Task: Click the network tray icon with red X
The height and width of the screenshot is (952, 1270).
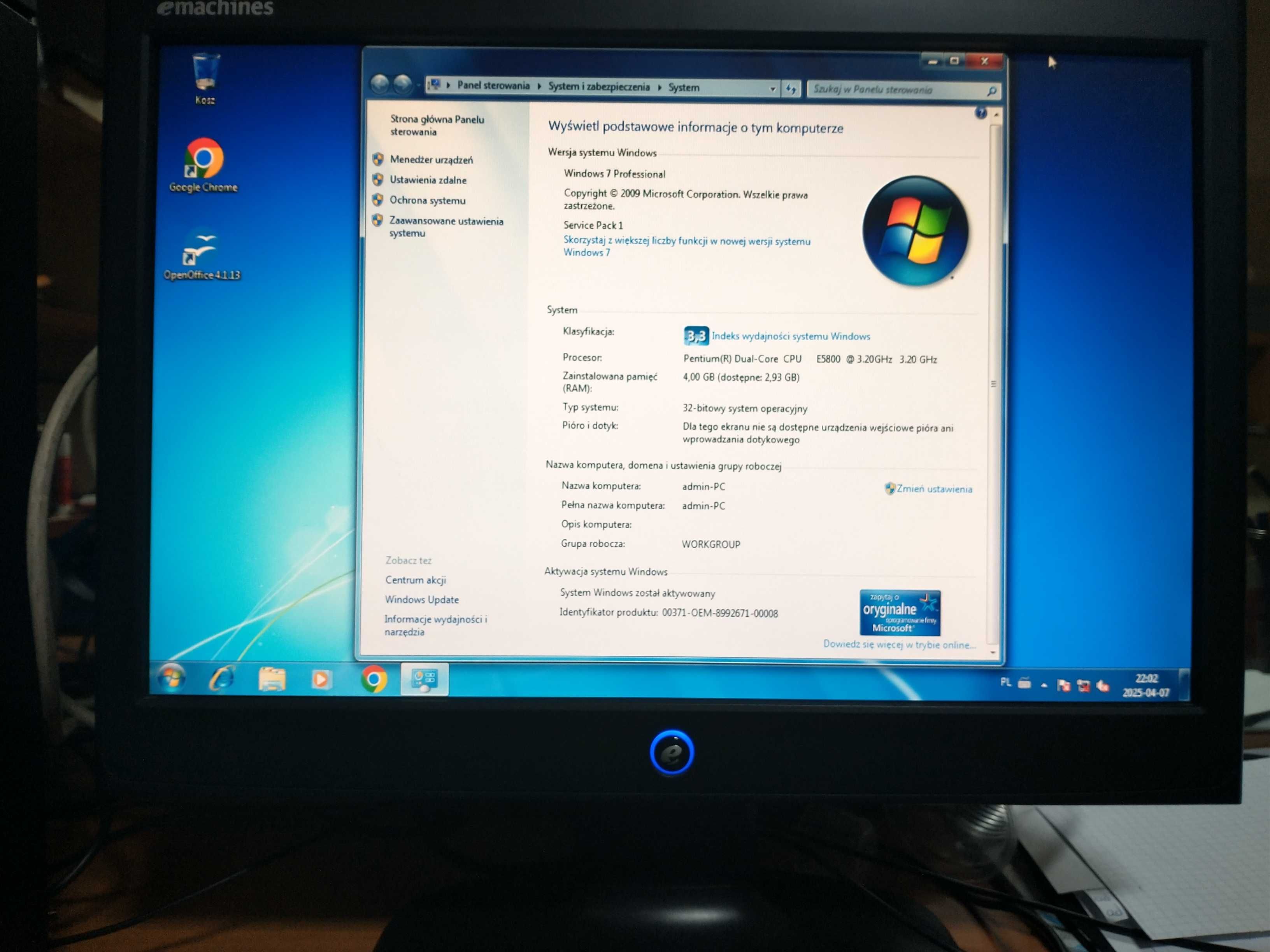Action: tap(1083, 686)
